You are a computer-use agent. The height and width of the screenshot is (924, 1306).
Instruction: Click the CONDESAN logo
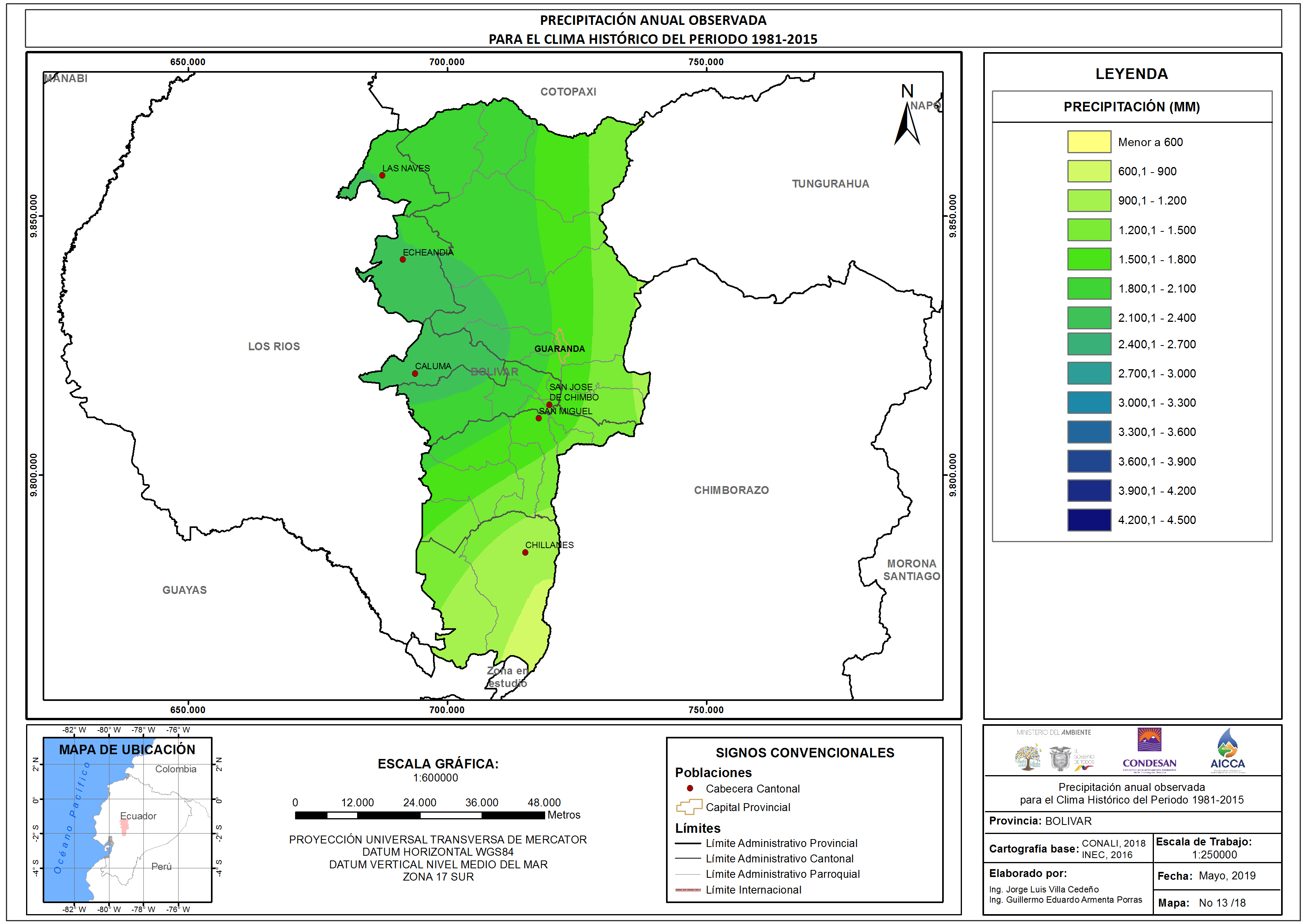point(1149,751)
